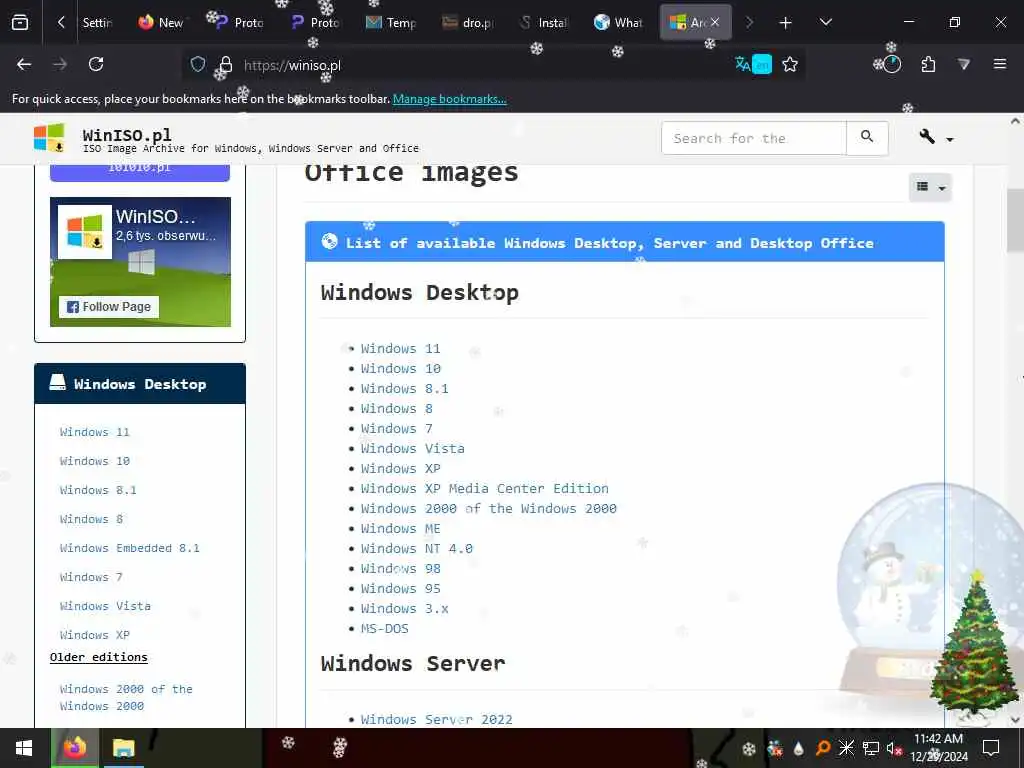Open Windows 95 link
This screenshot has height=768, width=1024.
coord(400,589)
